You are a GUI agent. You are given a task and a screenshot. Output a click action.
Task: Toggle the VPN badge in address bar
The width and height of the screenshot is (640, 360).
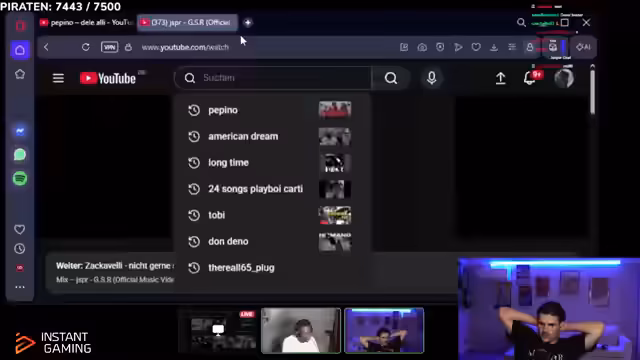[109, 47]
